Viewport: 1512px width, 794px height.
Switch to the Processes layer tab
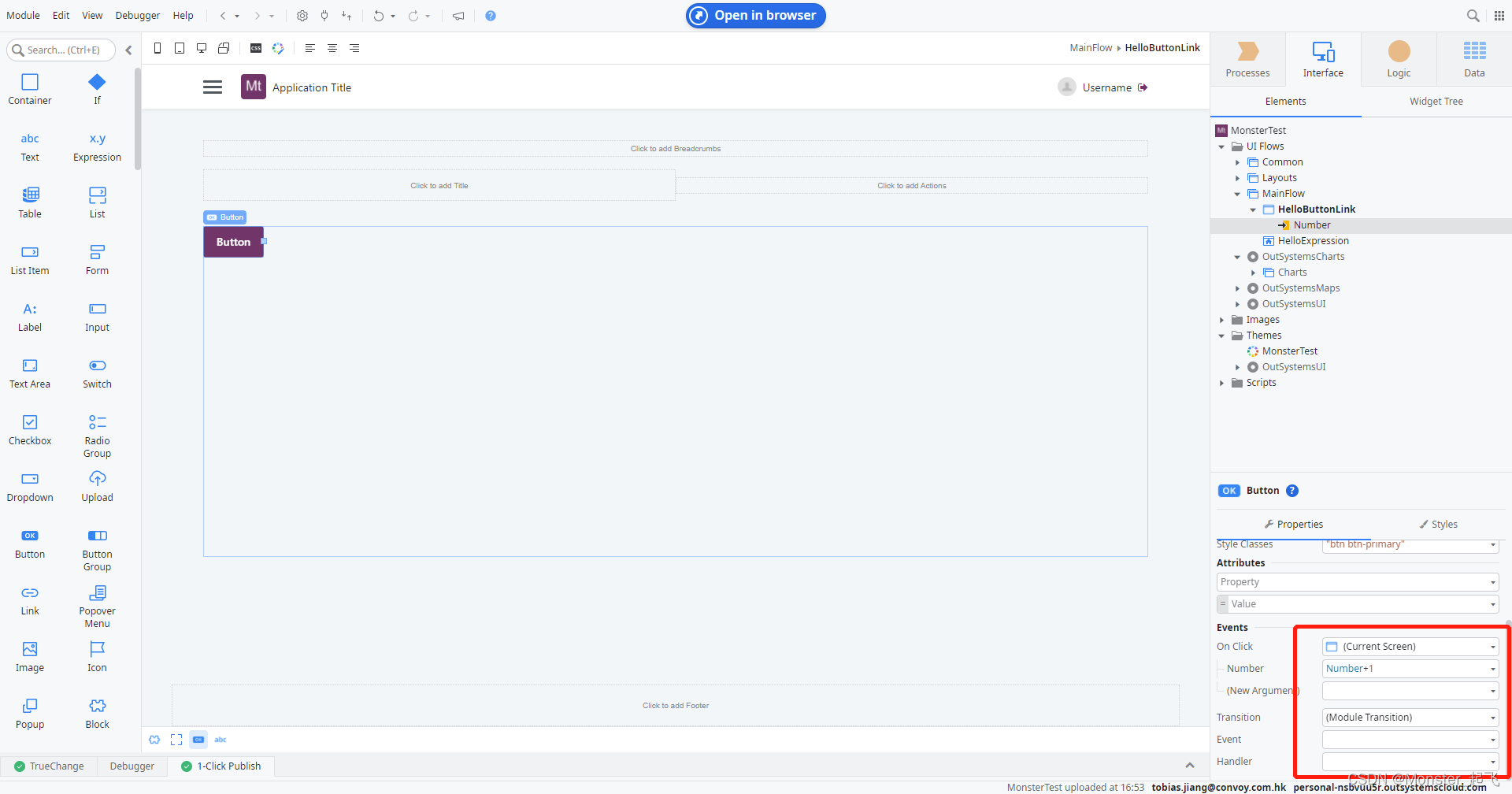click(x=1247, y=59)
